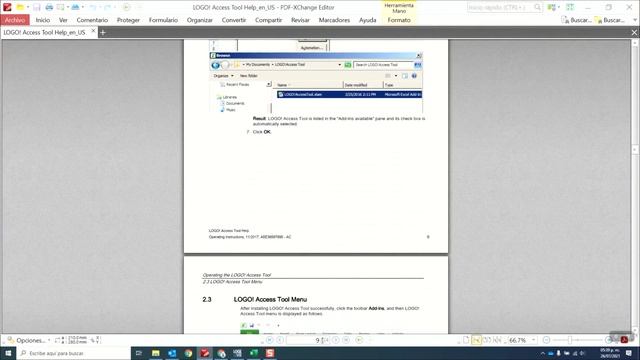Click the Undo arrow icon
Viewport: 640px width, 360px height.
(x=93, y=7)
